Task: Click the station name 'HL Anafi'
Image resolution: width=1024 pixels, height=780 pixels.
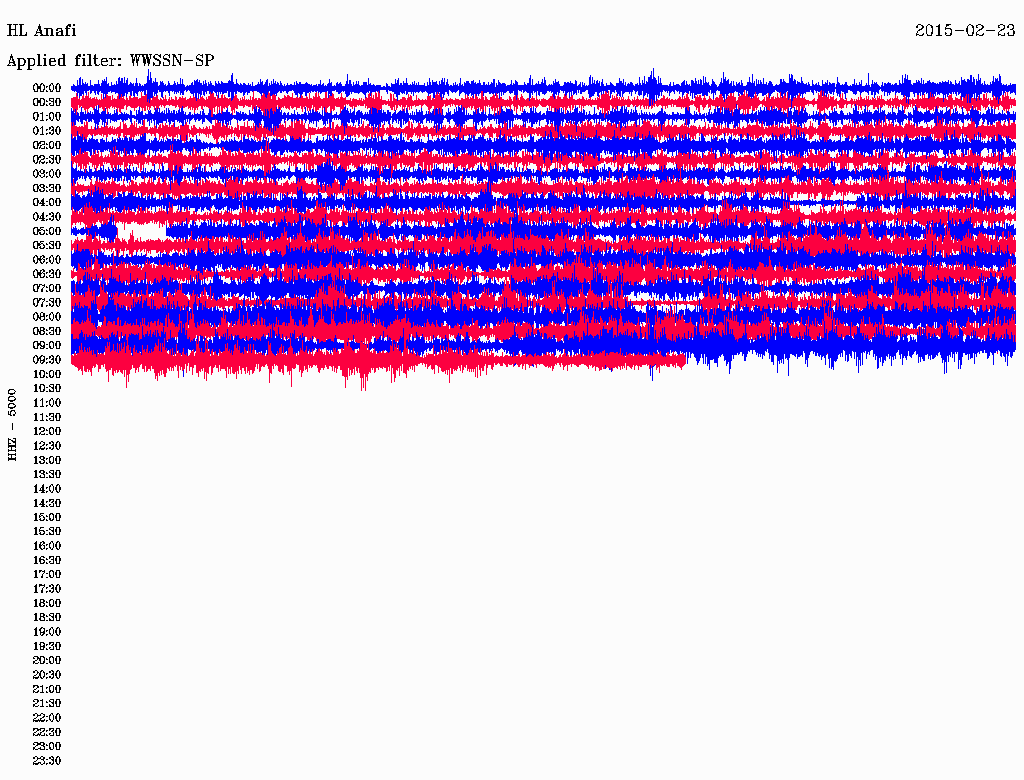Action: point(41,31)
